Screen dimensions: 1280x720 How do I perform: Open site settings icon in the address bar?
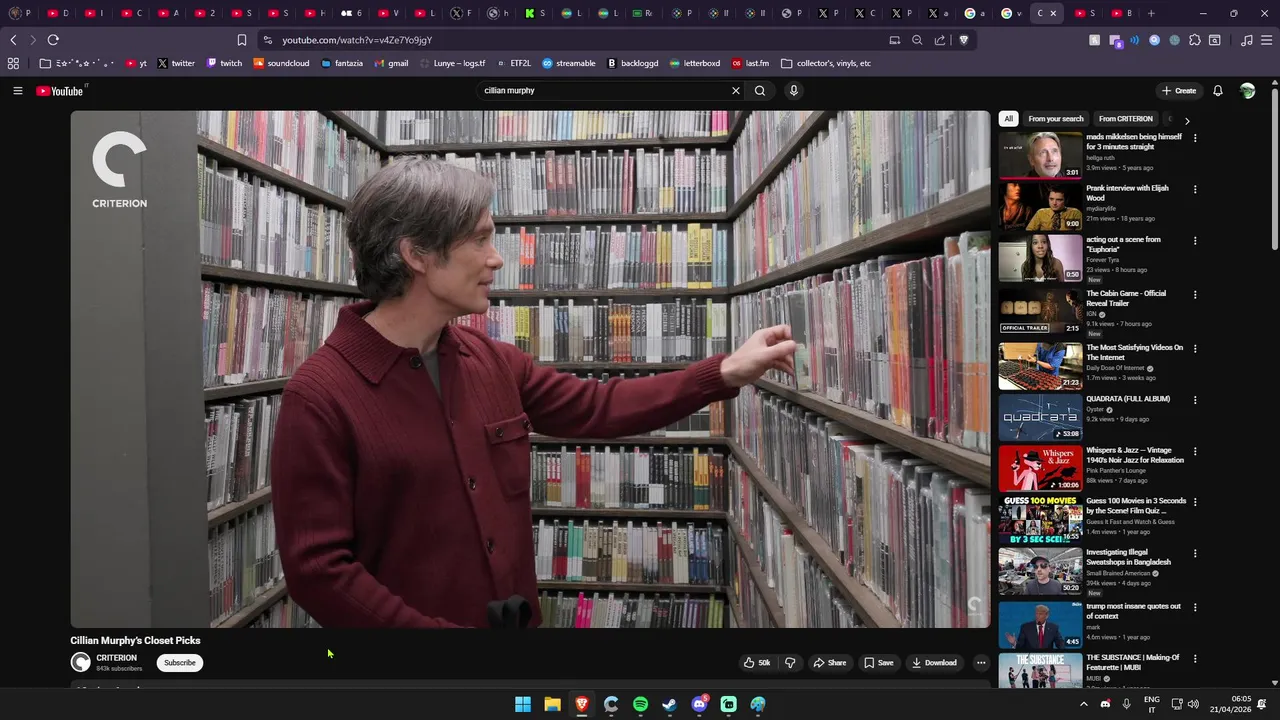[x=266, y=40]
